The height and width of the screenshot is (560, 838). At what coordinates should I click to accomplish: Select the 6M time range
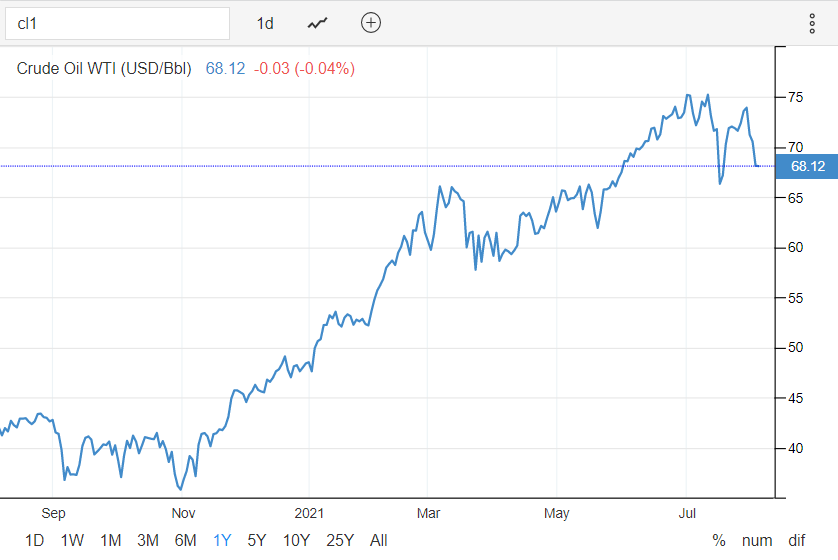[185, 540]
